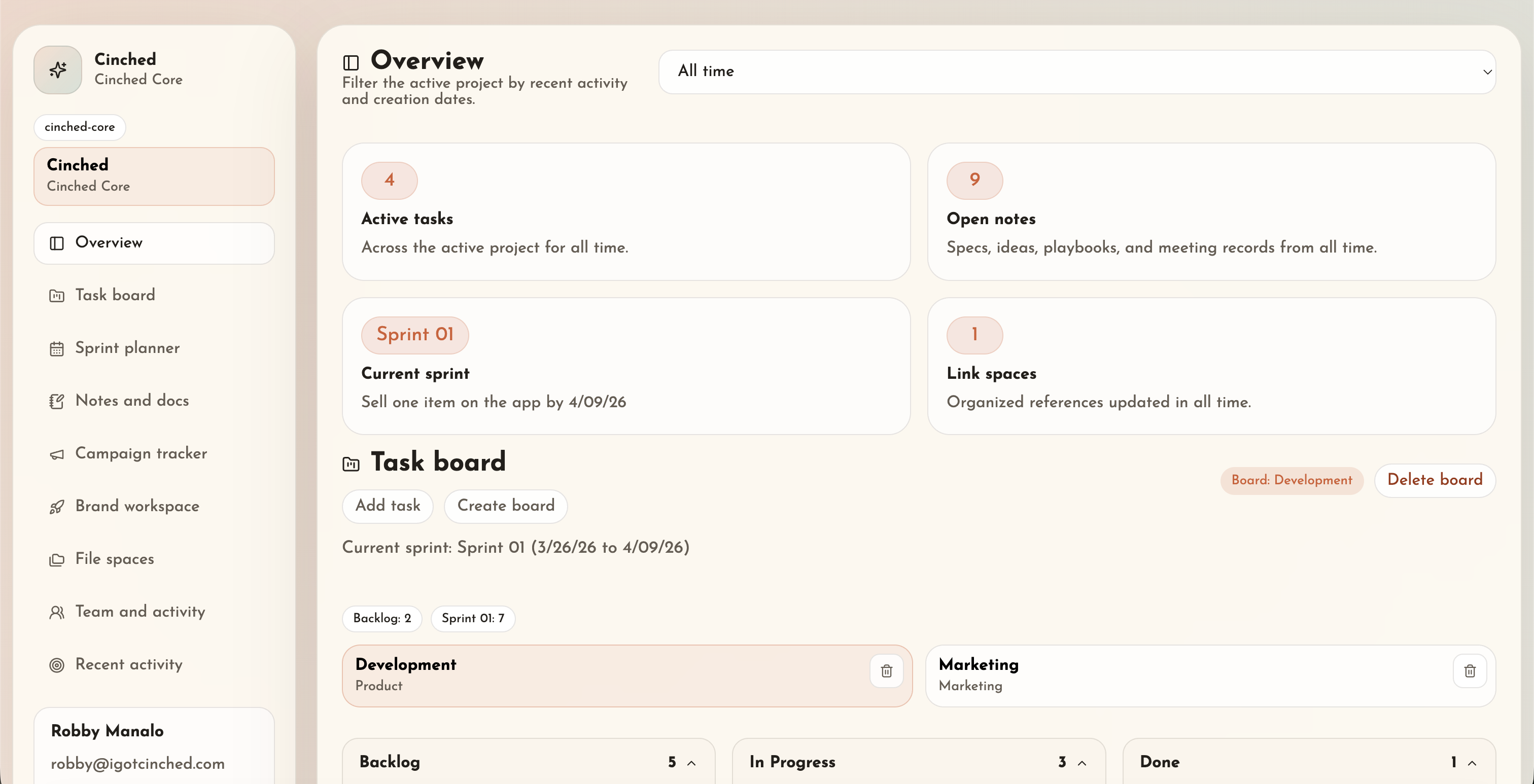Collapse the Backlog column chevron
The height and width of the screenshot is (784, 1534).
coord(691,763)
